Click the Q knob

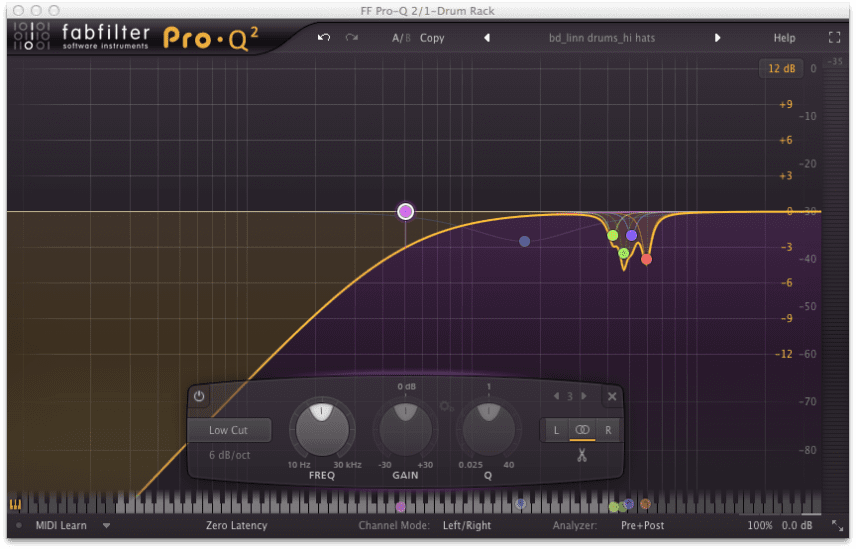pyautogui.click(x=488, y=429)
